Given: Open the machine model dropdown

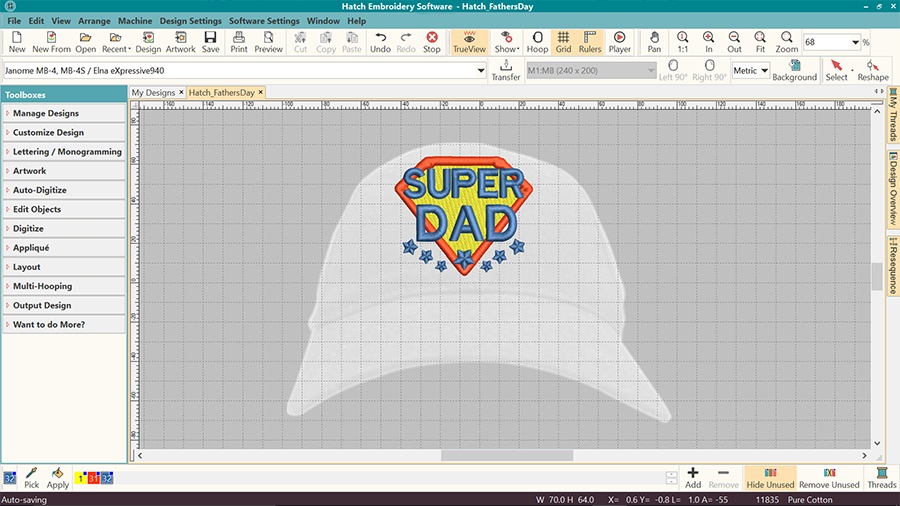Looking at the screenshot, I should (x=481, y=71).
